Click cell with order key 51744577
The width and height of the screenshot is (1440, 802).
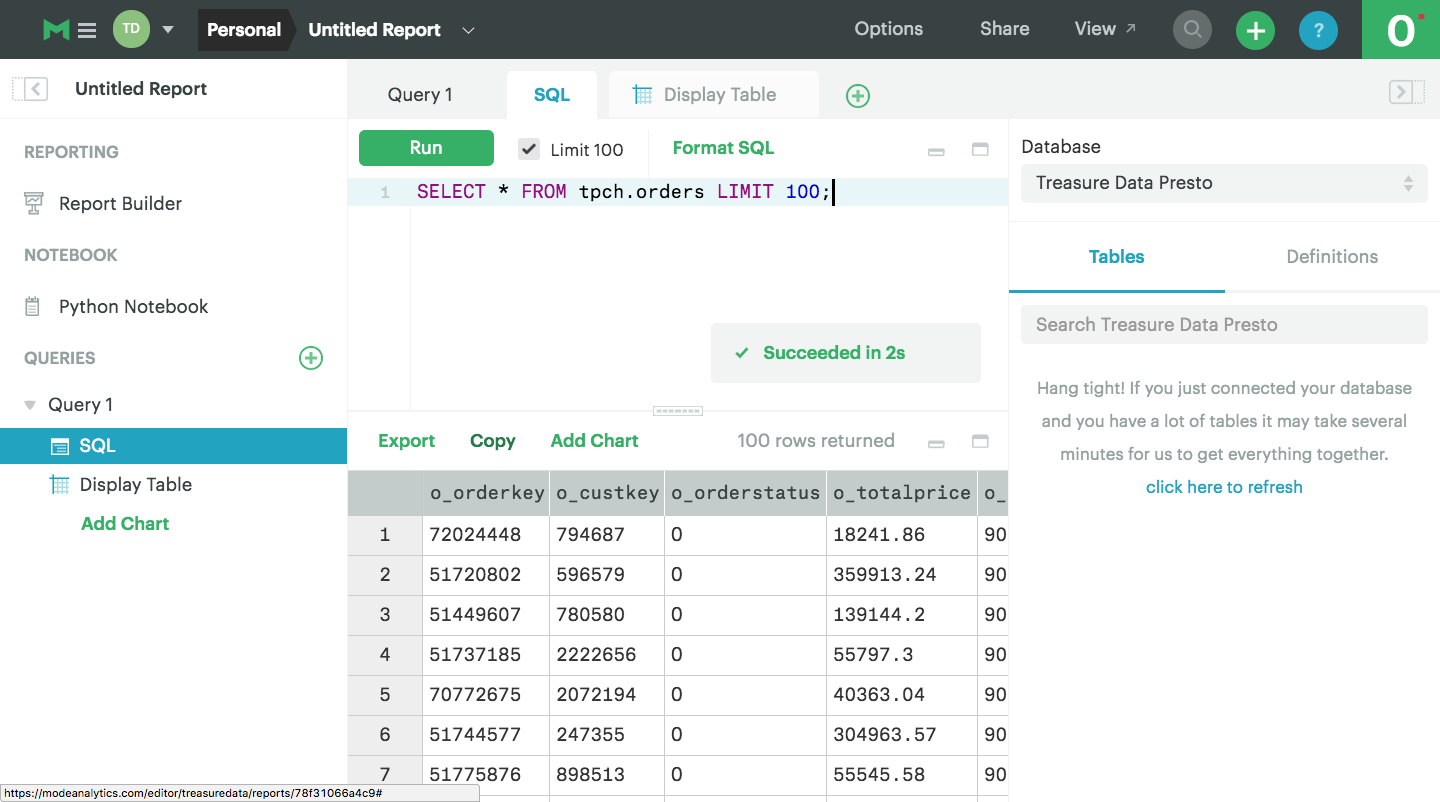[486, 735]
